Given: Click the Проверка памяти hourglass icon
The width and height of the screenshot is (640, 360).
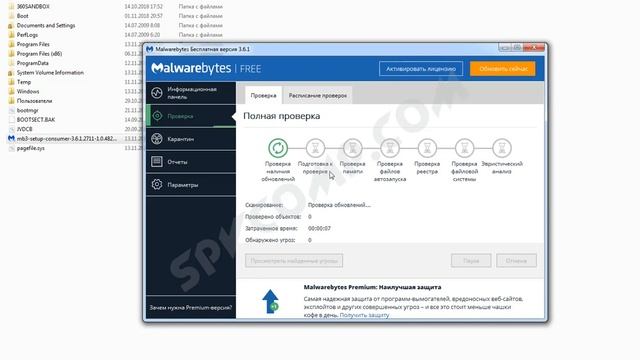Looking at the screenshot, I should [353, 148].
